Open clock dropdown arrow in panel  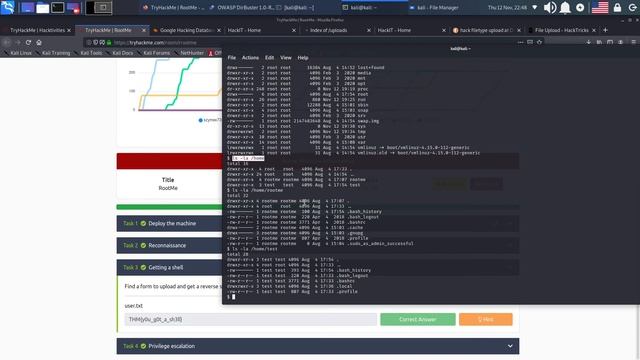click(x=535, y=7)
